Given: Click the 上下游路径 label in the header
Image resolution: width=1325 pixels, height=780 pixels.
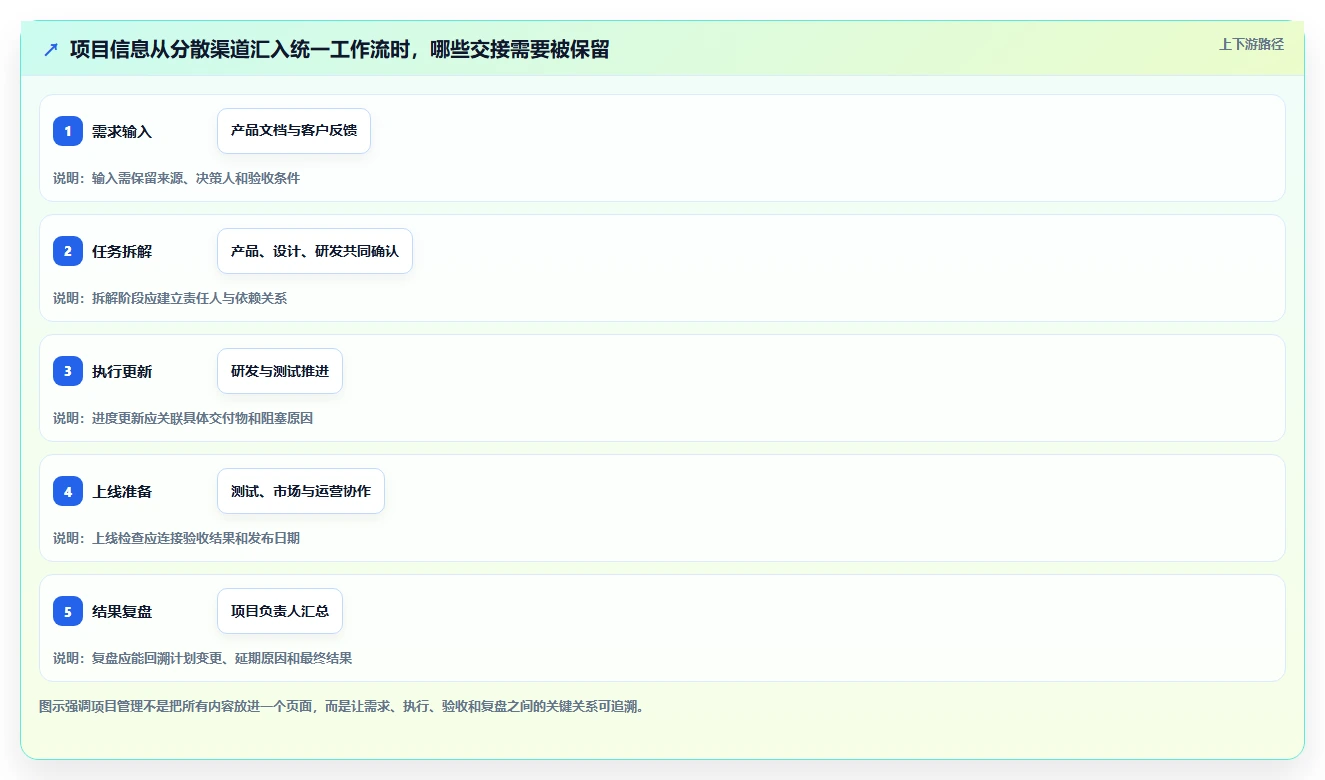Looking at the screenshot, I should pyautogui.click(x=1251, y=44).
